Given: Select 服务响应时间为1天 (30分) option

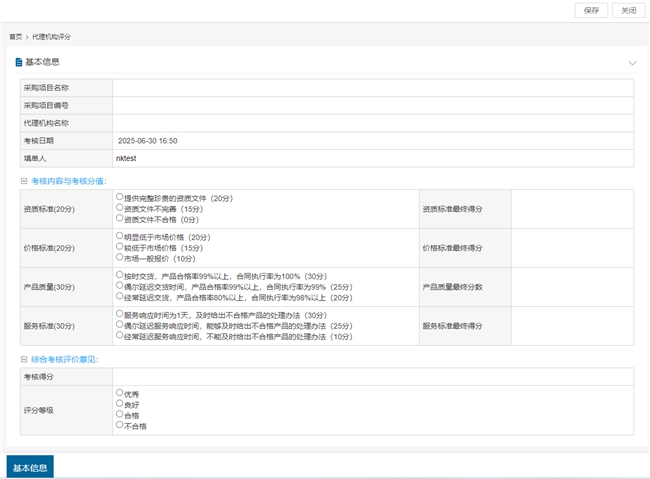Looking at the screenshot, I should click(x=120, y=315).
